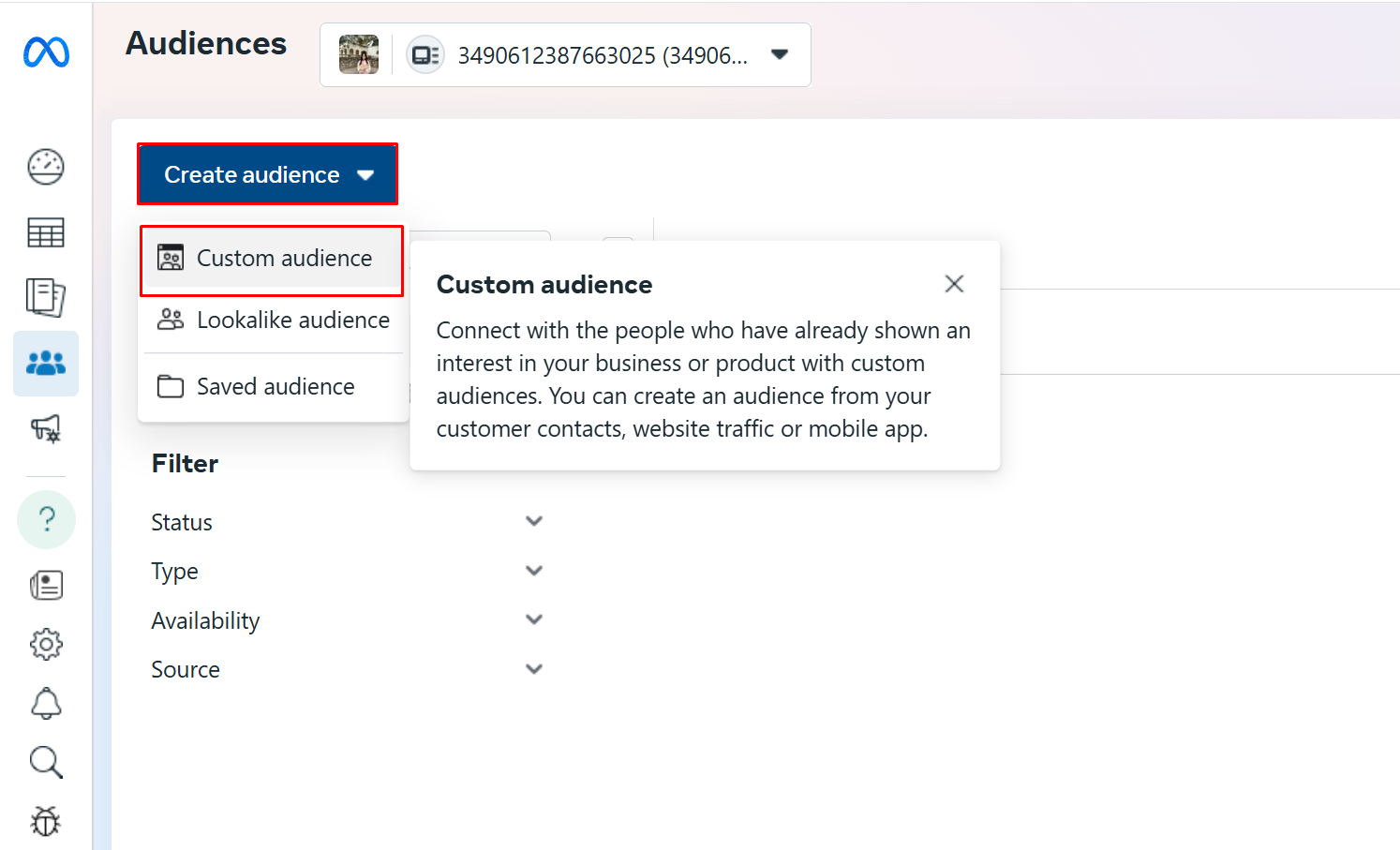Open the ads reporting documents icon
1400x850 pixels.
(x=46, y=297)
